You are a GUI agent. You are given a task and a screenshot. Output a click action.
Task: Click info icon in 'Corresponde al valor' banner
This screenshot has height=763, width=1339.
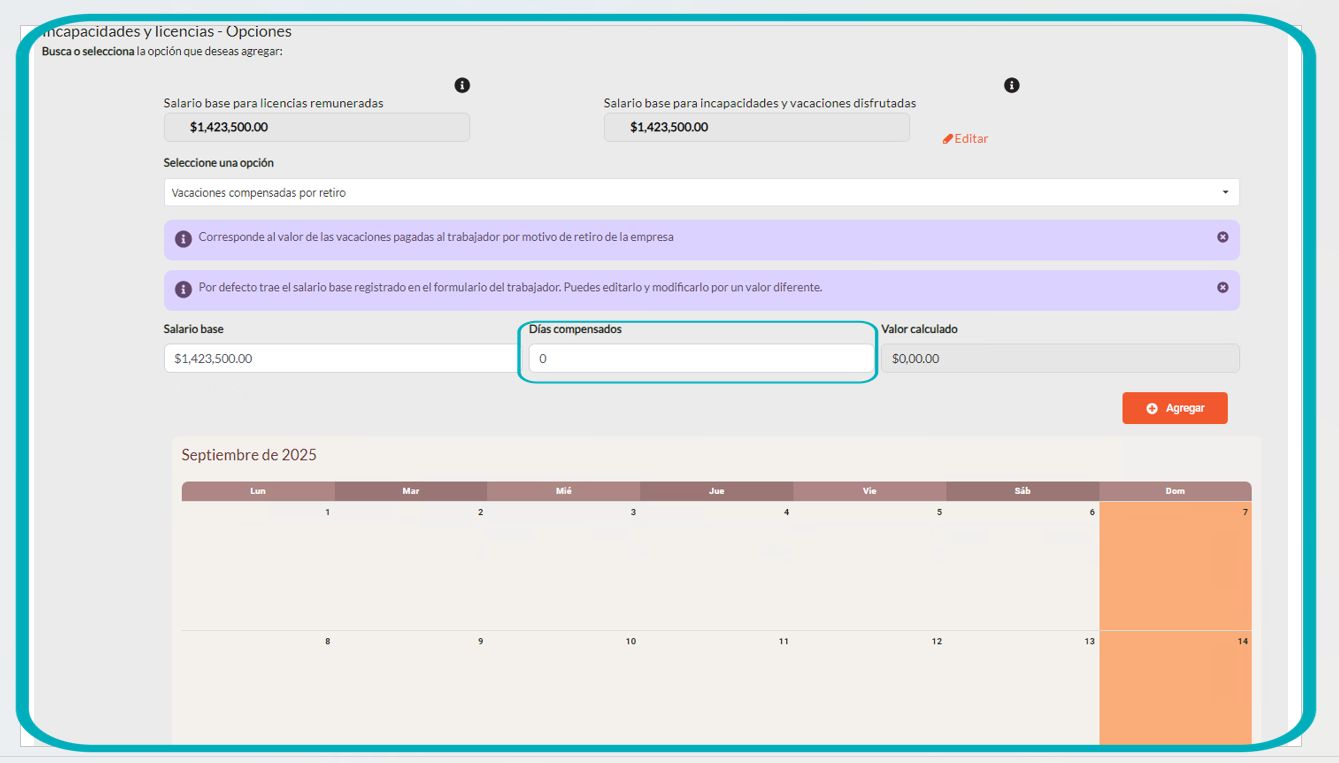[x=183, y=239]
